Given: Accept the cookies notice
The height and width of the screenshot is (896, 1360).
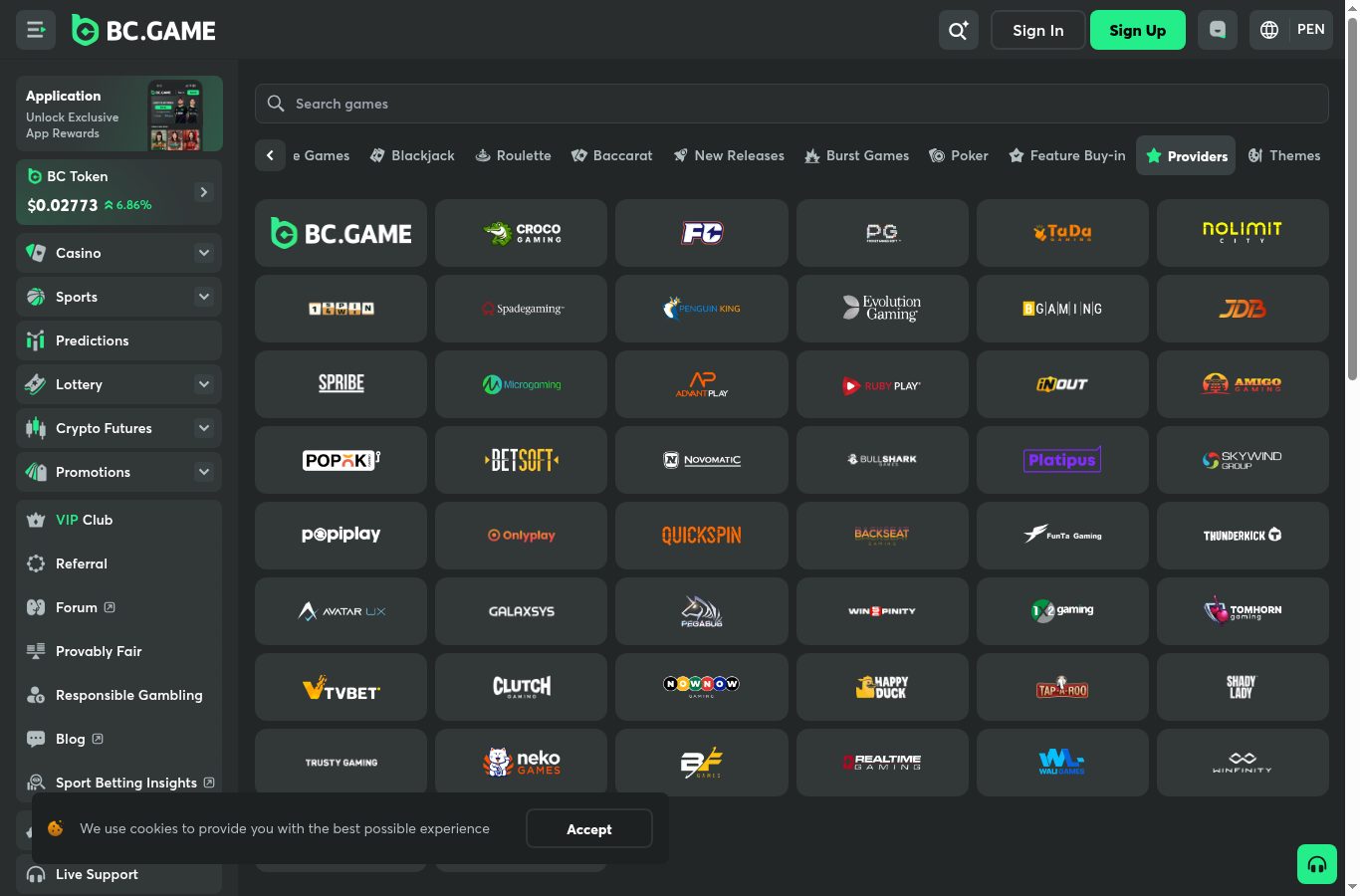Looking at the screenshot, I should (589, 828).
